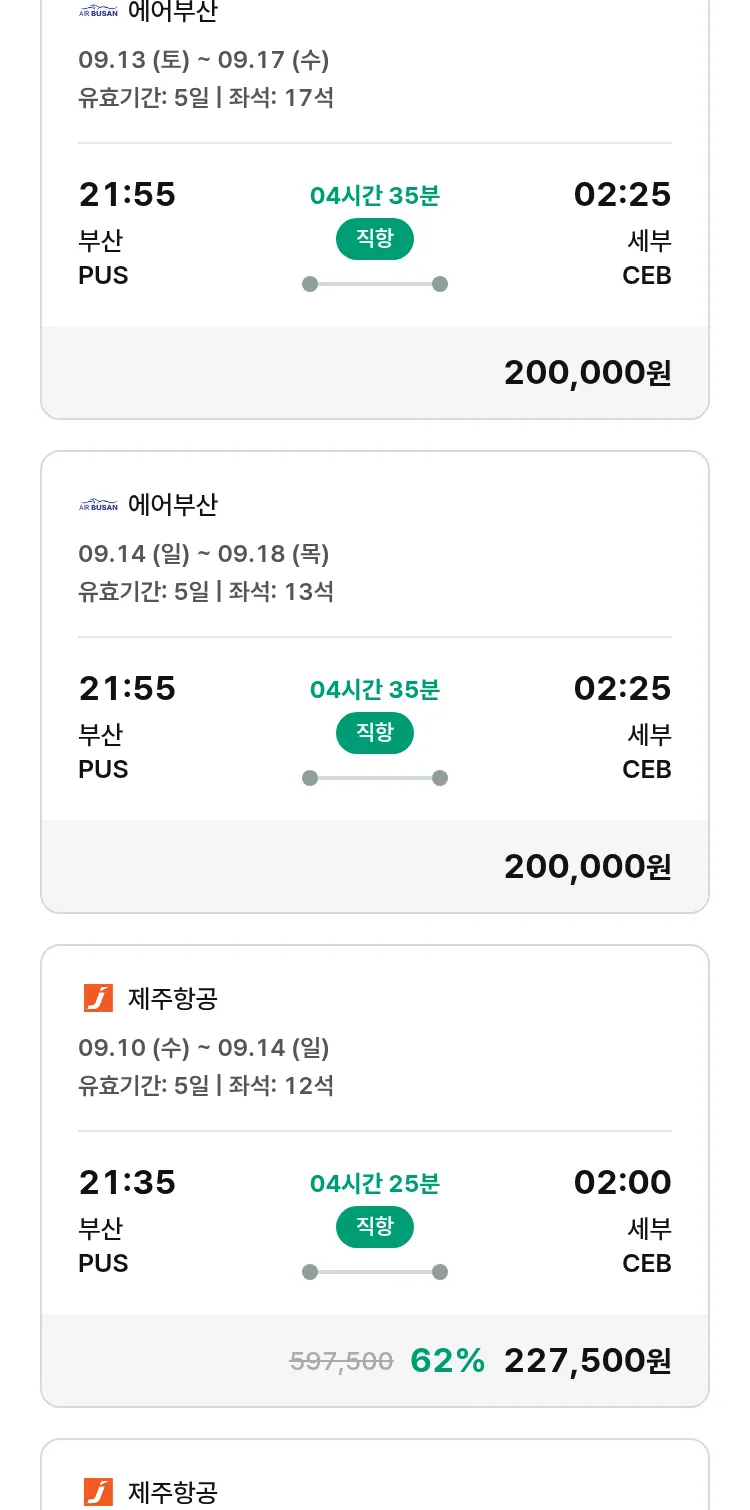Select the 200,000원 price of the 09.13 flight
Image resolution: width=750 pixels, height=1510 pixels.
(587, 373)
